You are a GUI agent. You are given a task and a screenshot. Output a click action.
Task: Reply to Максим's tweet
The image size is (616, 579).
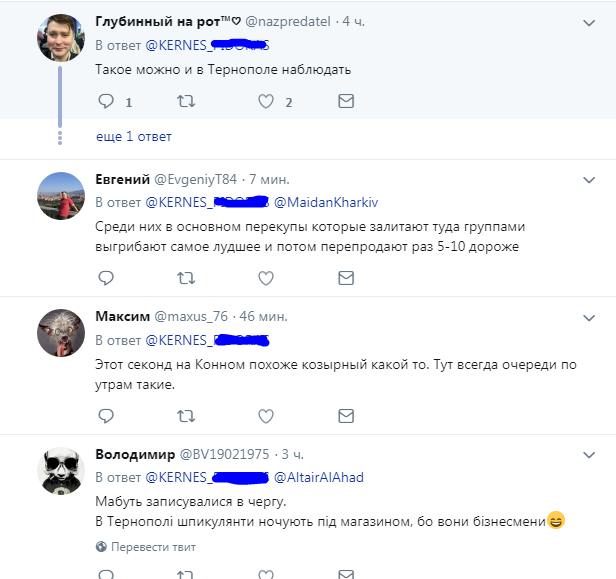106,415
